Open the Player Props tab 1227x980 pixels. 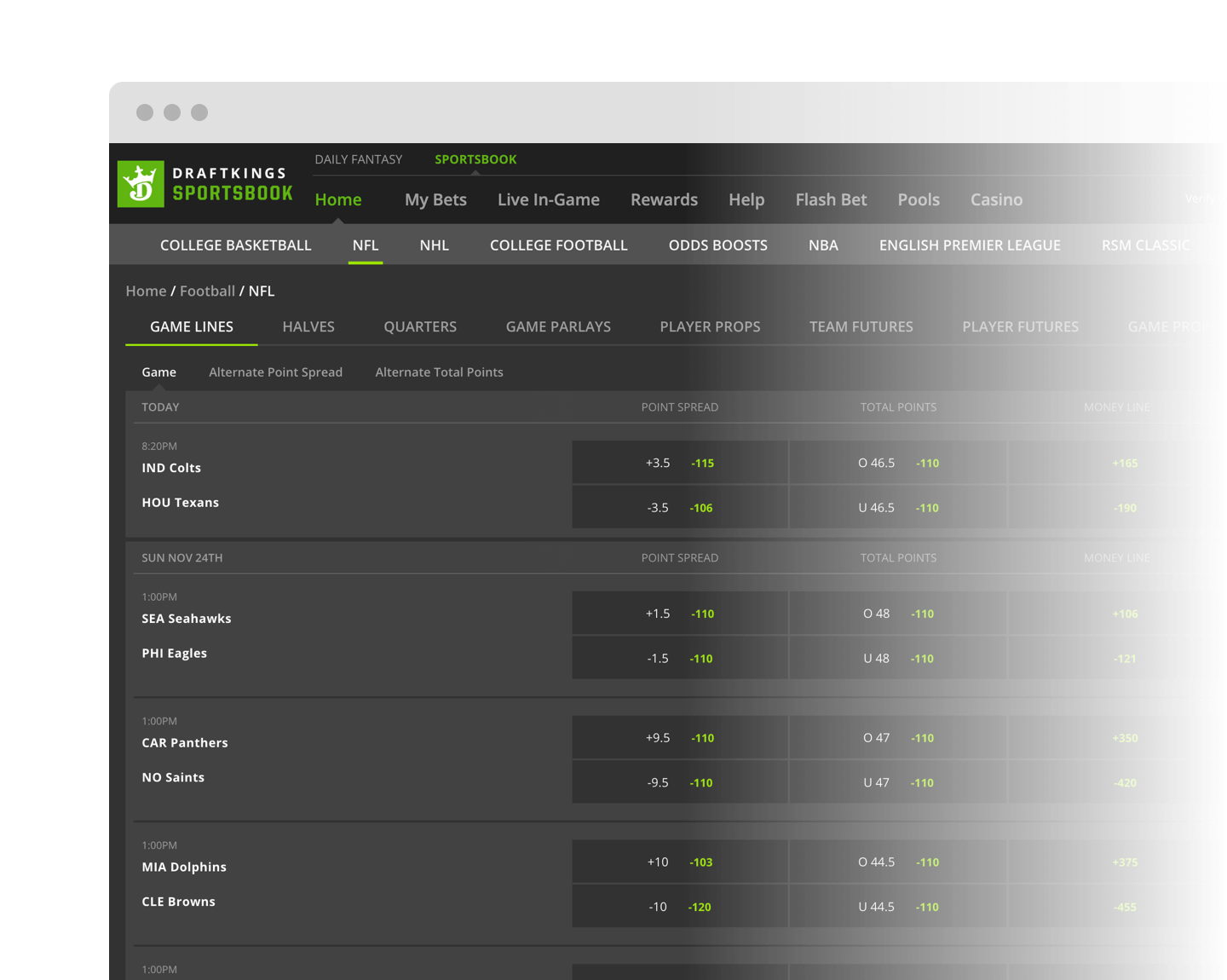pyautogui.click(x=710, y=326)
